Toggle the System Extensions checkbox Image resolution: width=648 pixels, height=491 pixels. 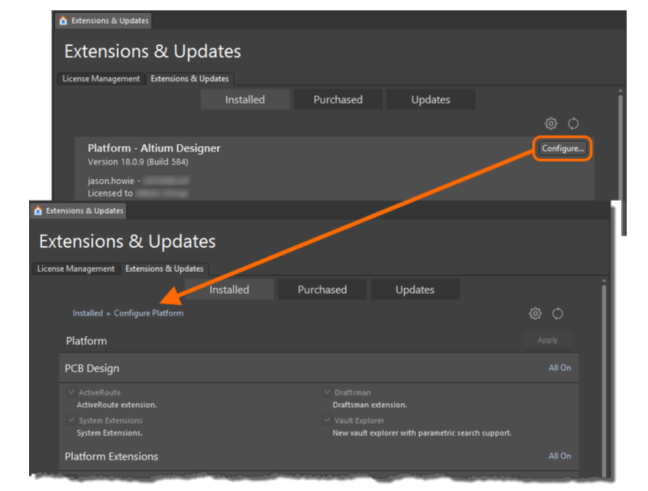pos(71,421)
